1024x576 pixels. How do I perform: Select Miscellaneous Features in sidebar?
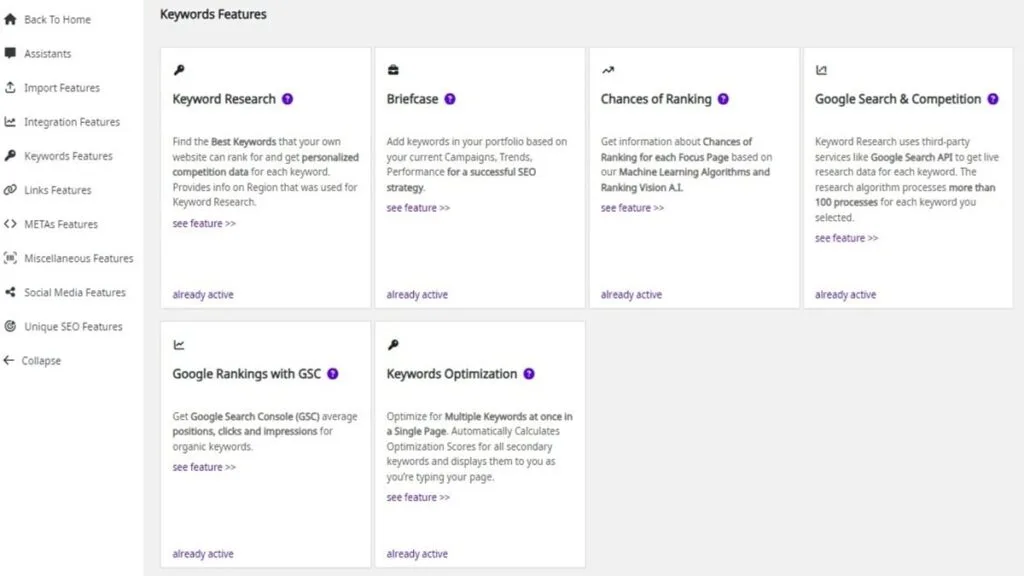pos(78,259)
